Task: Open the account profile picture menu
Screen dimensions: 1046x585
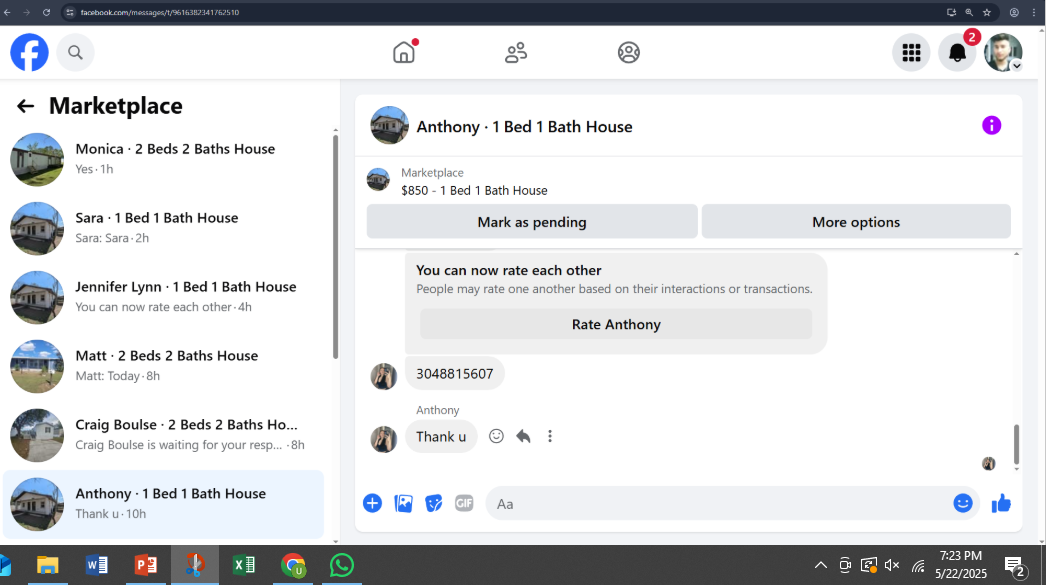Action: 1003,52
